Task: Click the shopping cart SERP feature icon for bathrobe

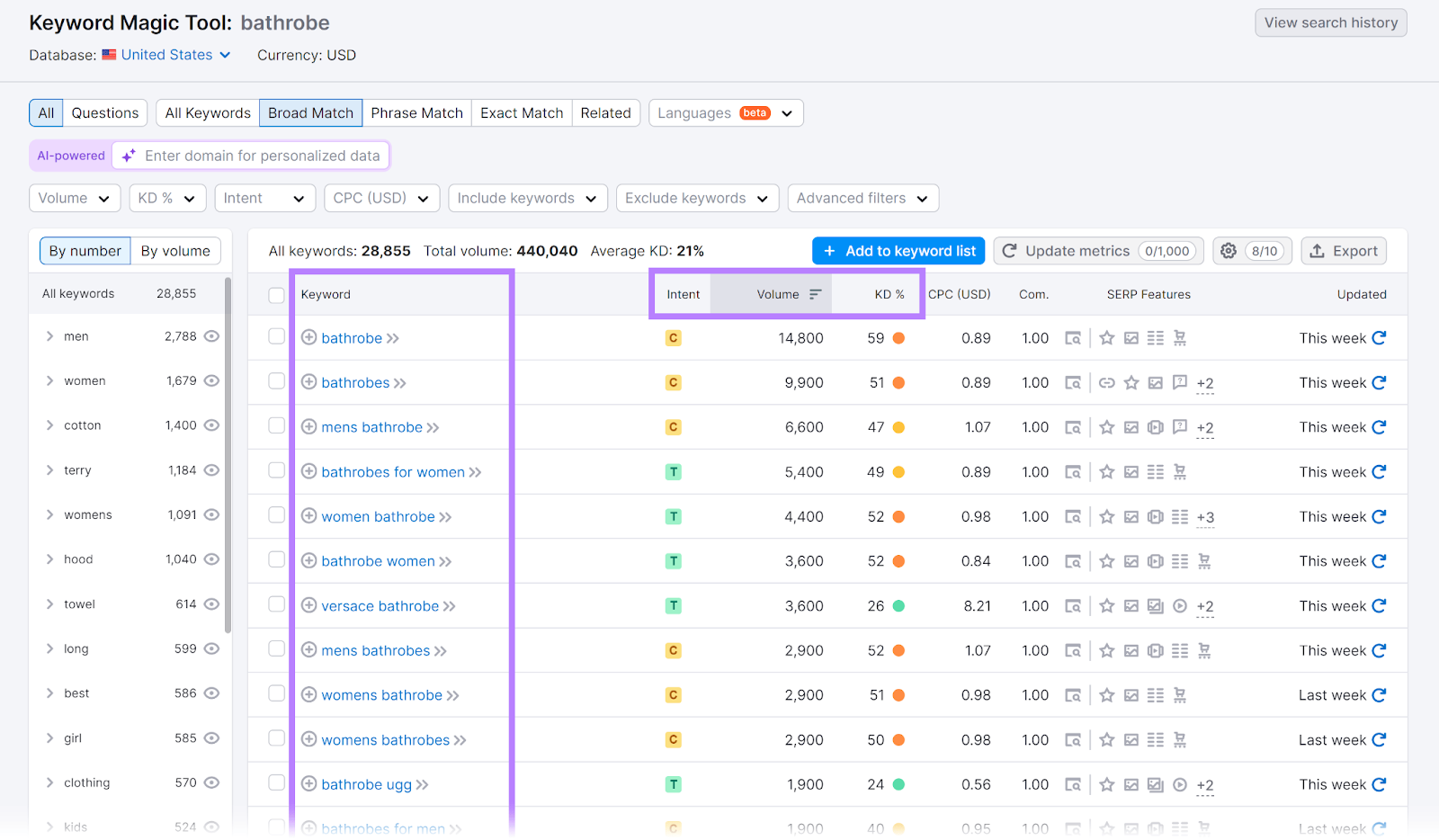Action: coord(1180,337)
